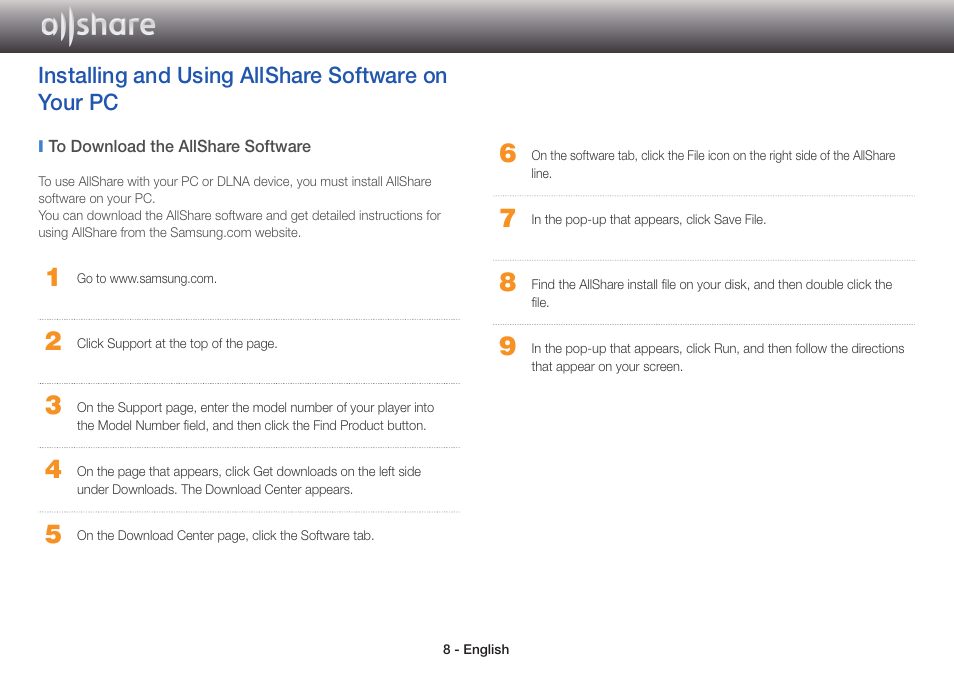Click step 9 line 'that appear on your screen.'

click(607, 367)
